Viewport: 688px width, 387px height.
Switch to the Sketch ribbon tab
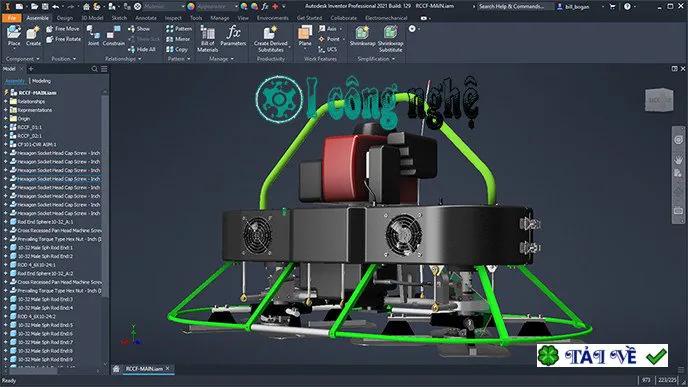[119, 18]
